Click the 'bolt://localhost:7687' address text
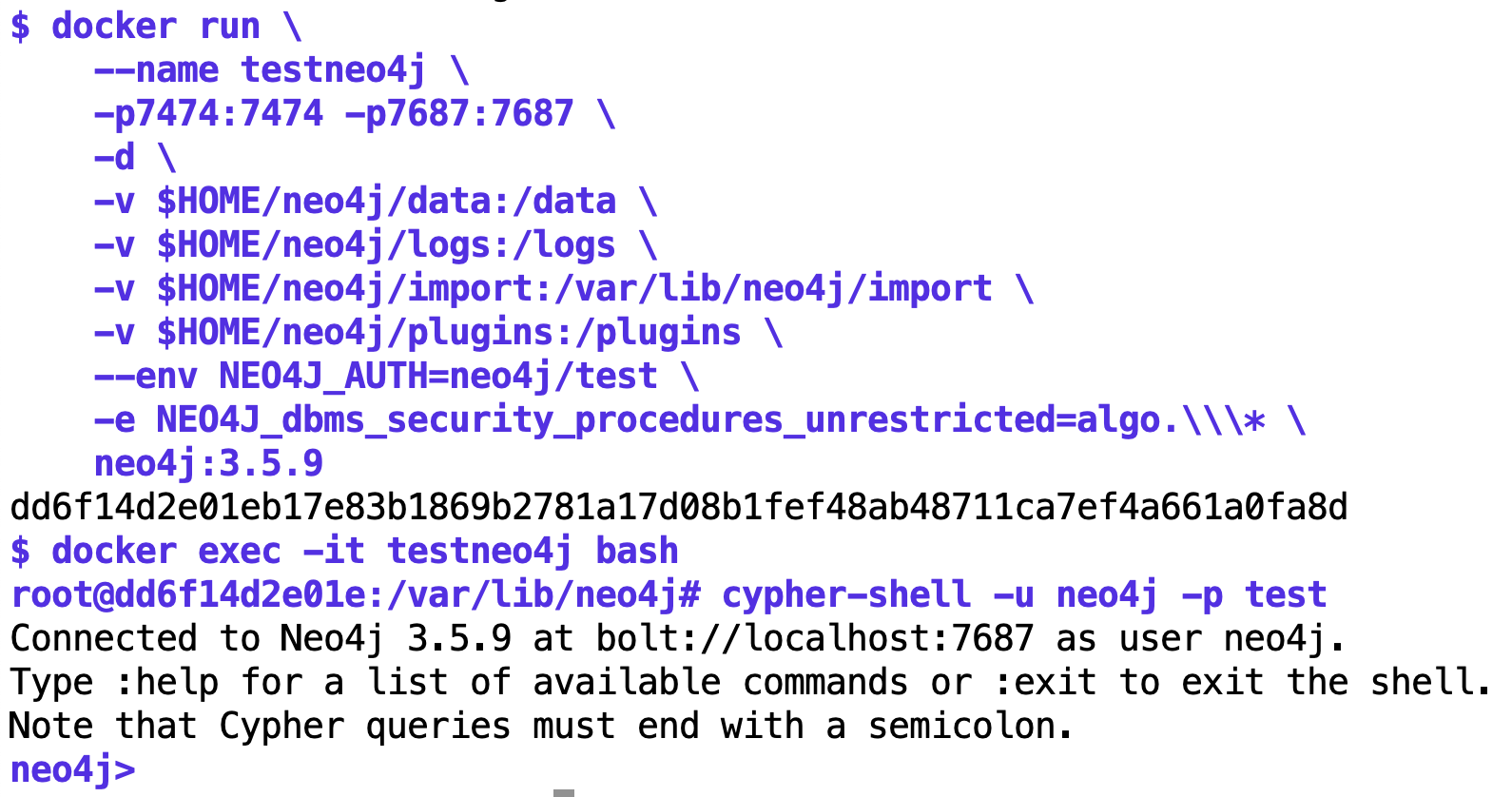 tap(815, 639)
